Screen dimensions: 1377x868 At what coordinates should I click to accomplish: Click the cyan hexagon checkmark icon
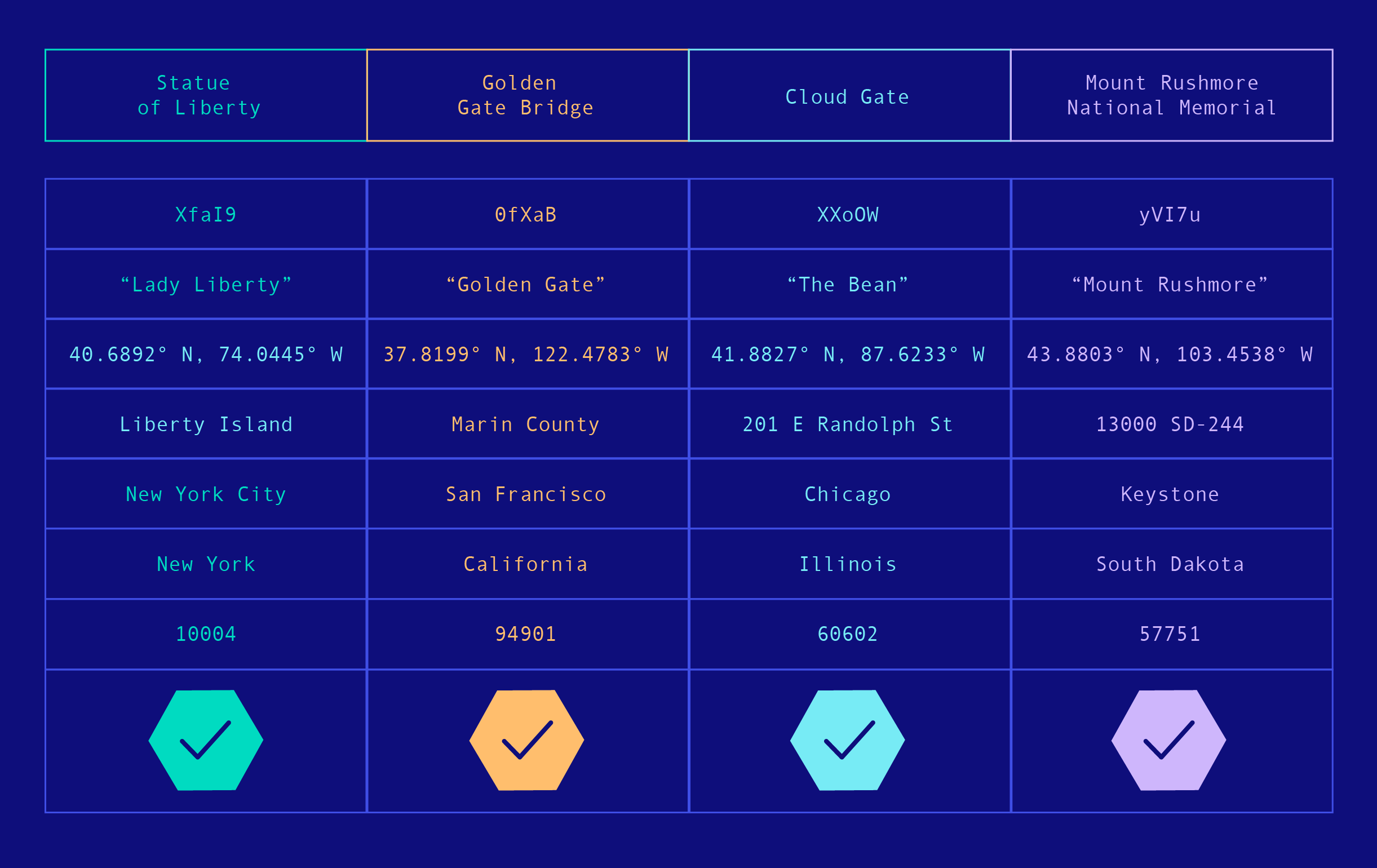(848, 741)
